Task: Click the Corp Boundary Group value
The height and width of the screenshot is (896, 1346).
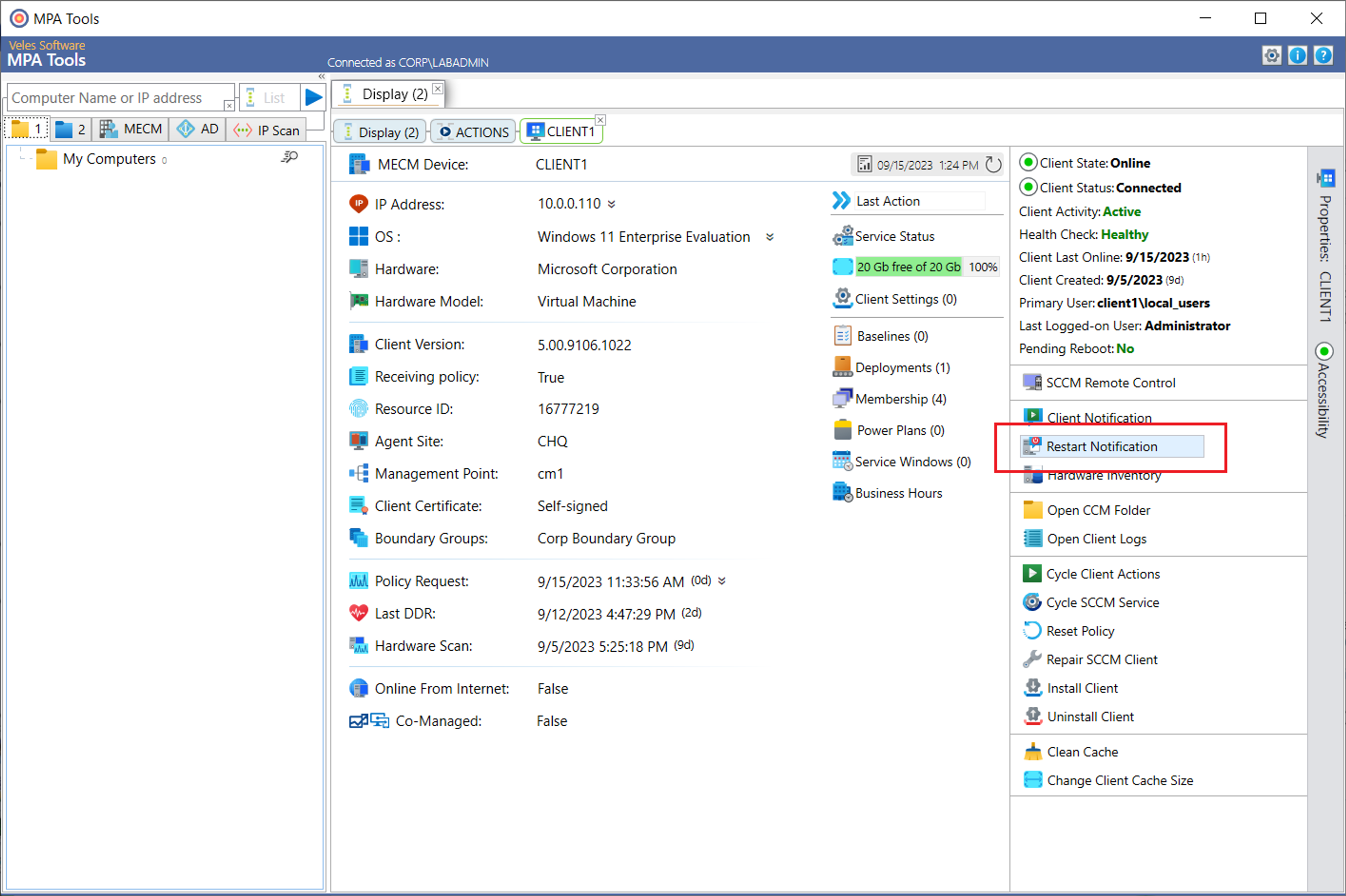Action: pos(606,538)
